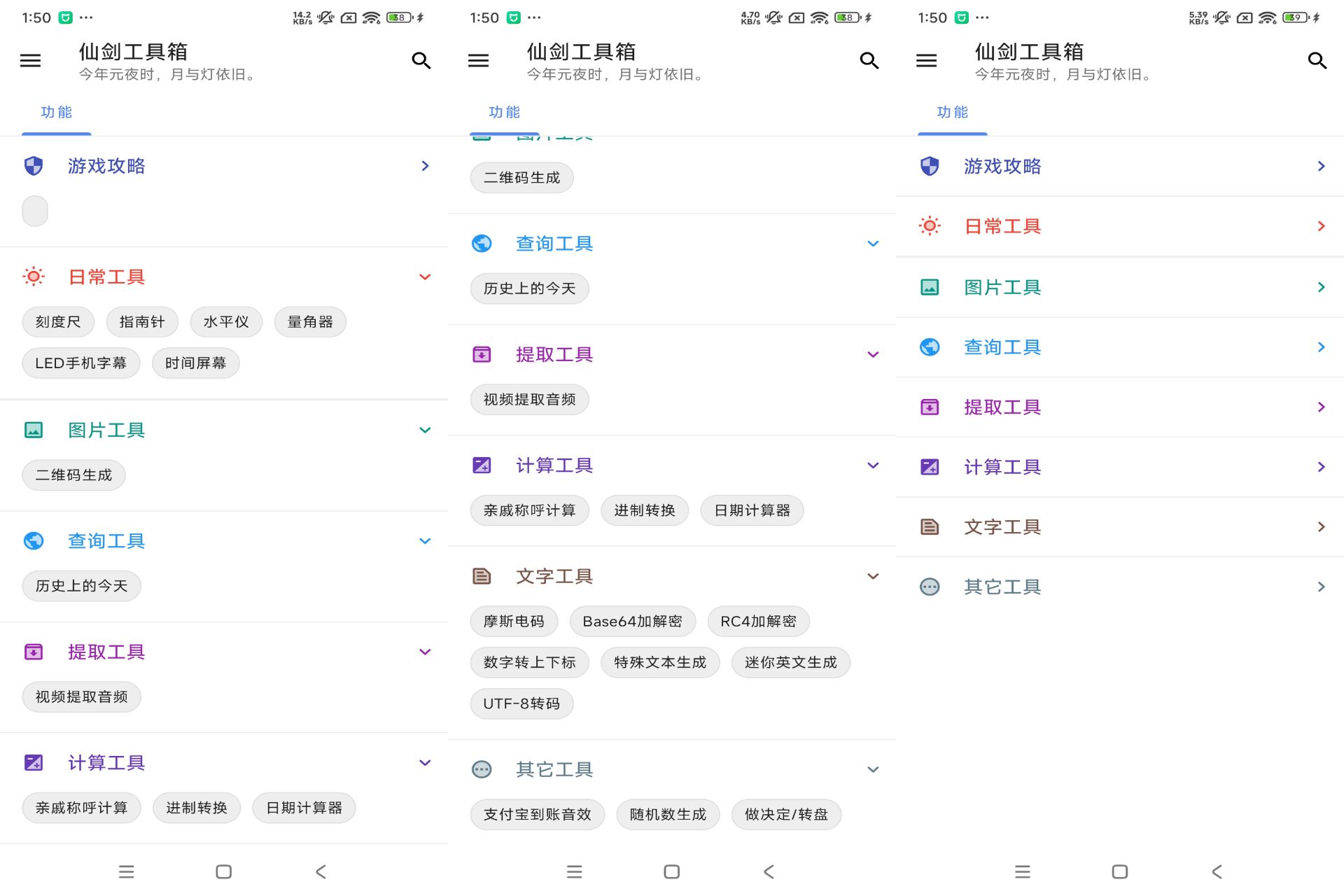Screen dimensions: 1344x896
Task: Click the 图片工具 image icon
Action: (x=33, y=430)
